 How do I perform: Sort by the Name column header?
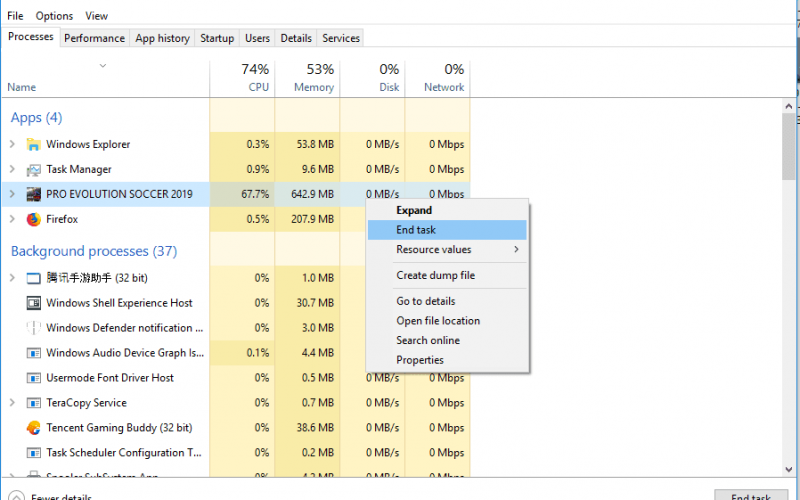click(x=106, y=78)
